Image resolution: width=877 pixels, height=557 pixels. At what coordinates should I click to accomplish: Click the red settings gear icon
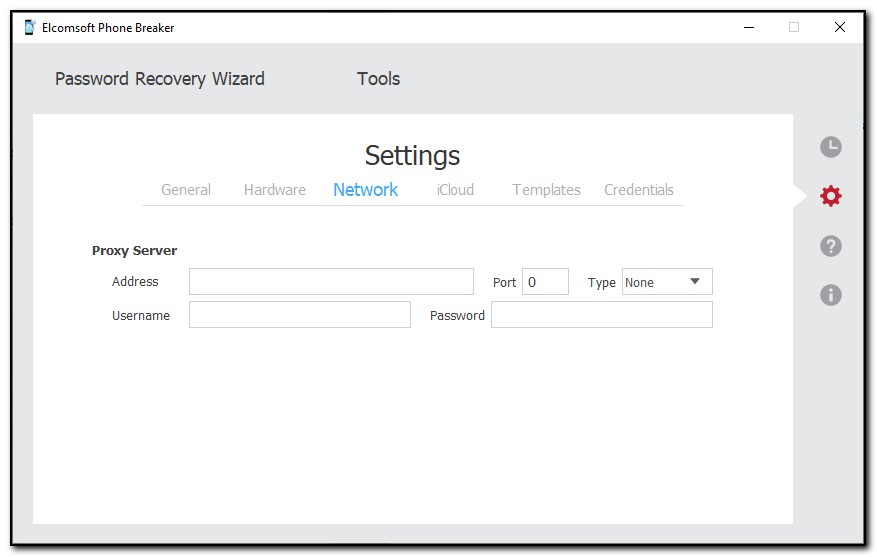click(830, 196)
